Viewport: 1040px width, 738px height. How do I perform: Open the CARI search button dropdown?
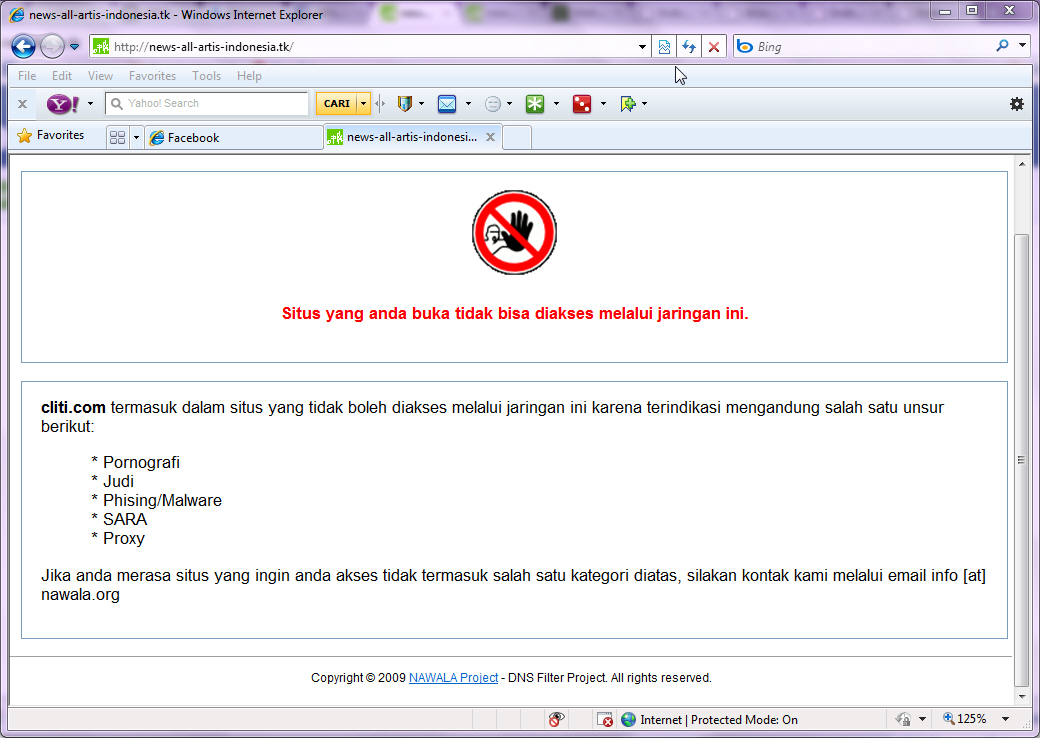[x=363, y=103]
